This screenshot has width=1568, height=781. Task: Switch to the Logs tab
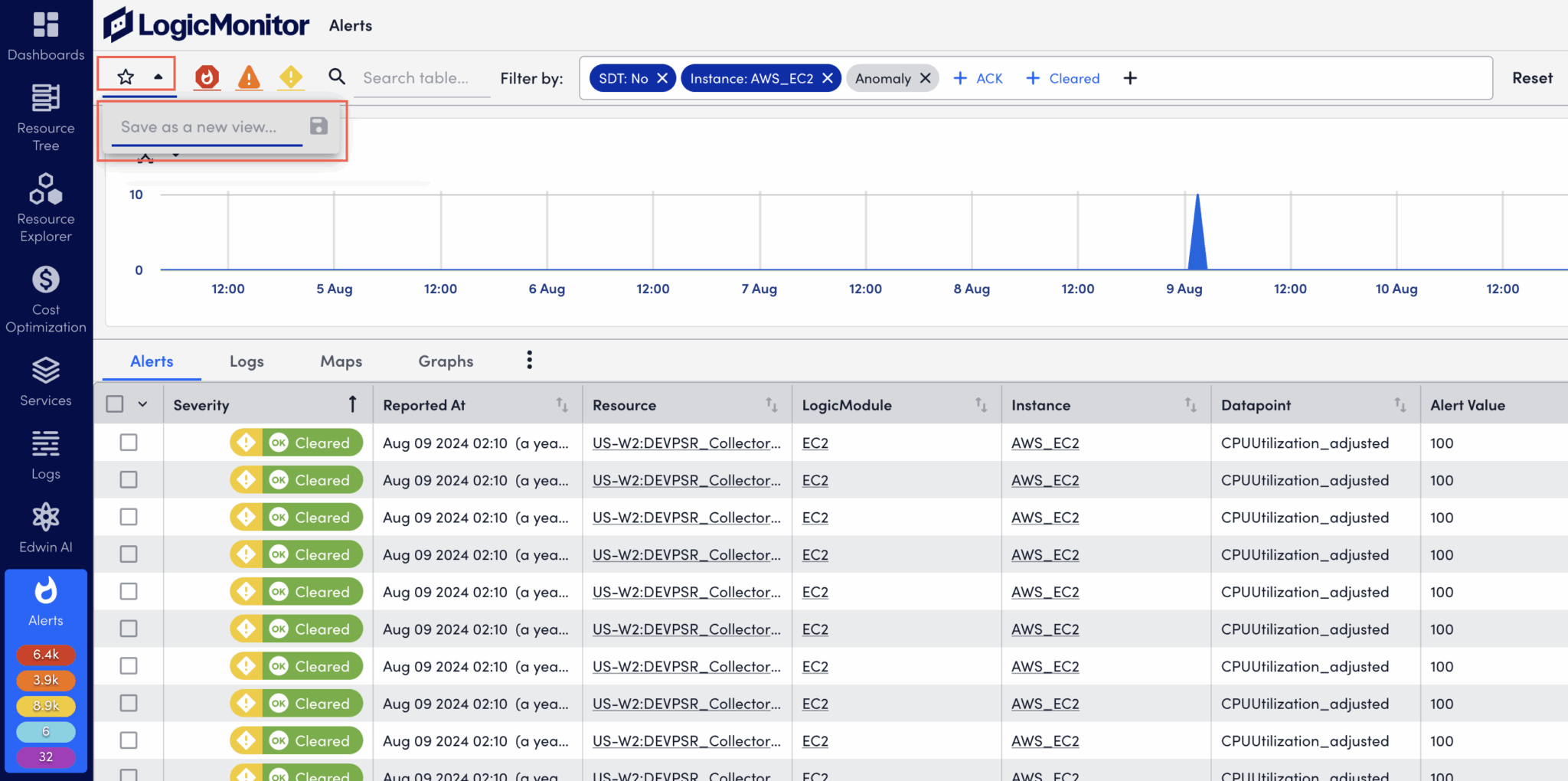246,361
